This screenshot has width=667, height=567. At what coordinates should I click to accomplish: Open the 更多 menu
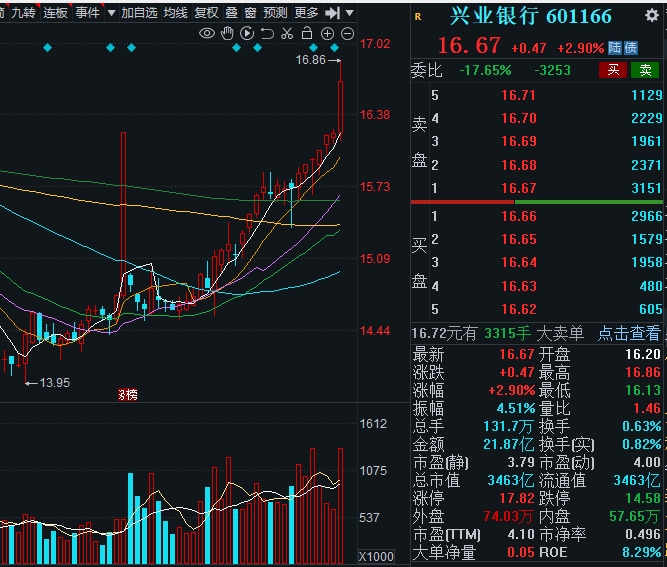pos(307,13)
